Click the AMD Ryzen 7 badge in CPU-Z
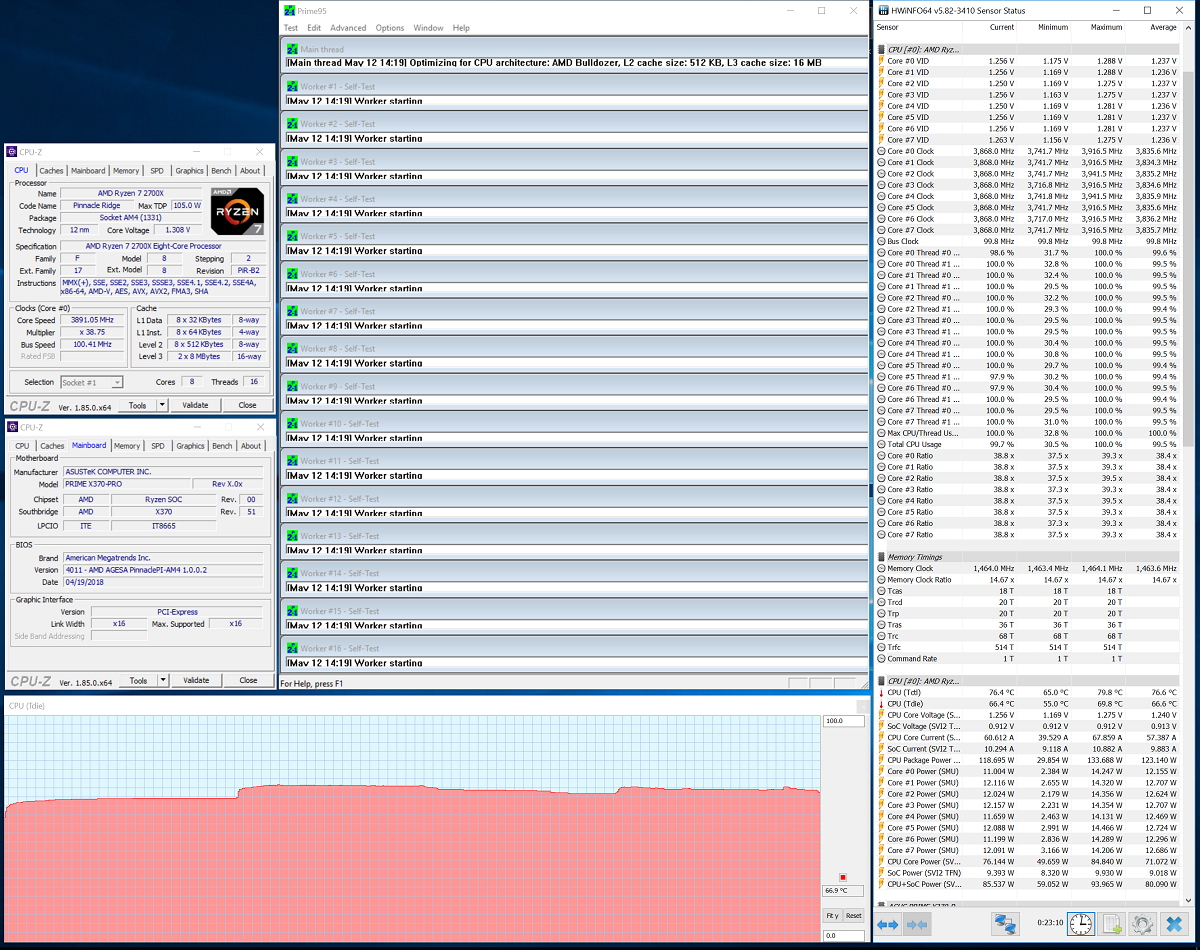Image resolution: width=1200 pixels, height=950 pixels. [x=237, y=212]
